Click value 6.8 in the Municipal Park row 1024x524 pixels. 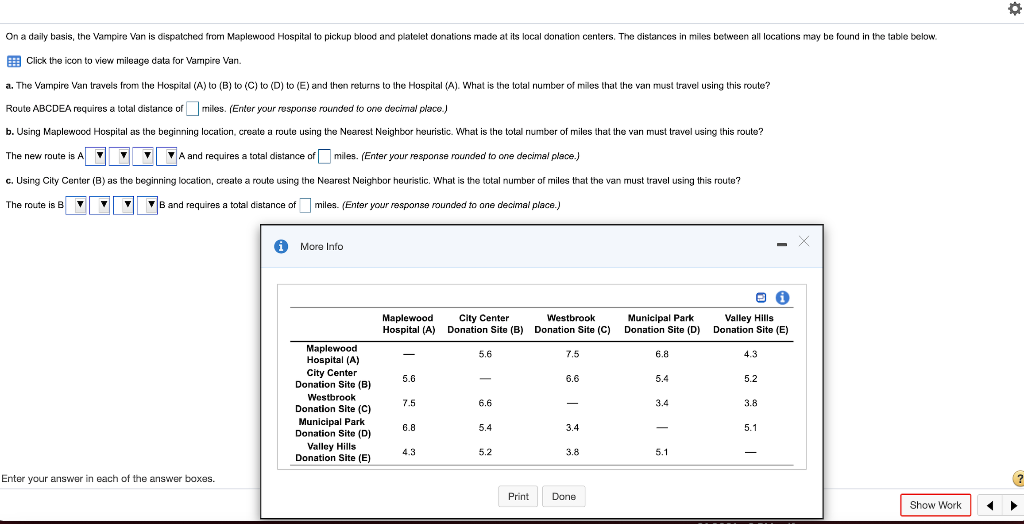click(x=409, y=428)
